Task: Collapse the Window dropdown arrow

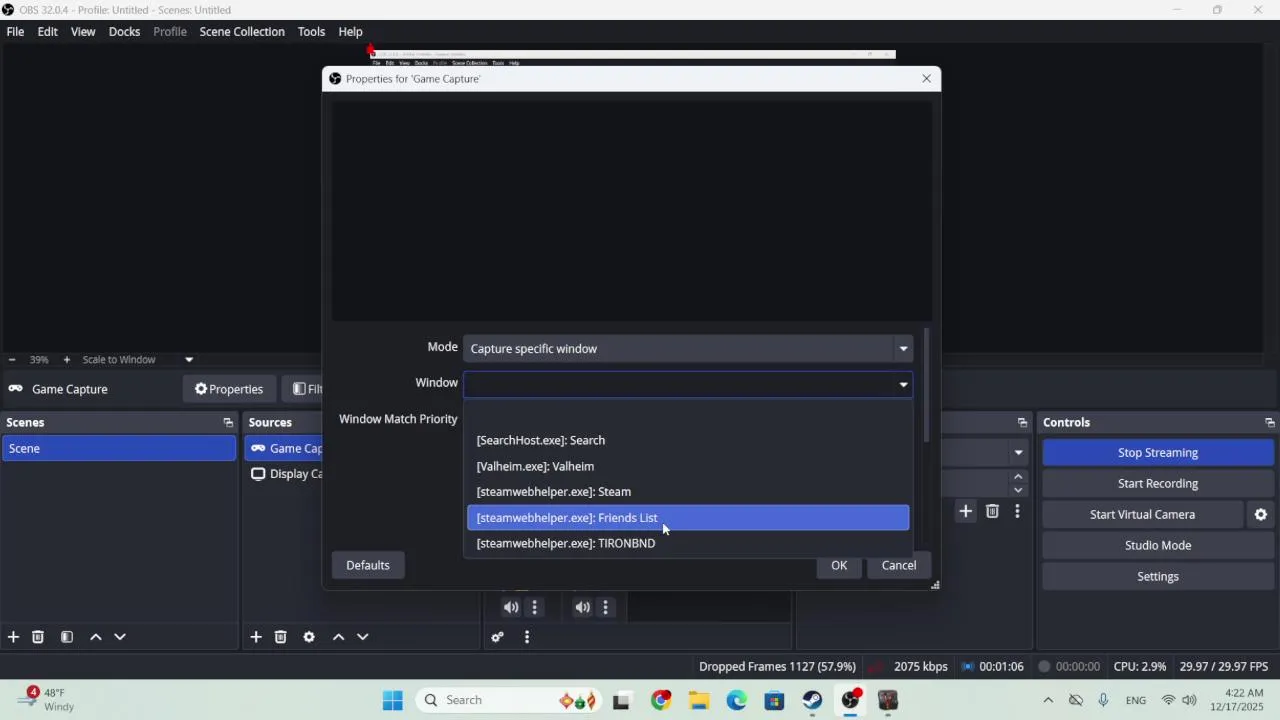Action: (903, 384)
